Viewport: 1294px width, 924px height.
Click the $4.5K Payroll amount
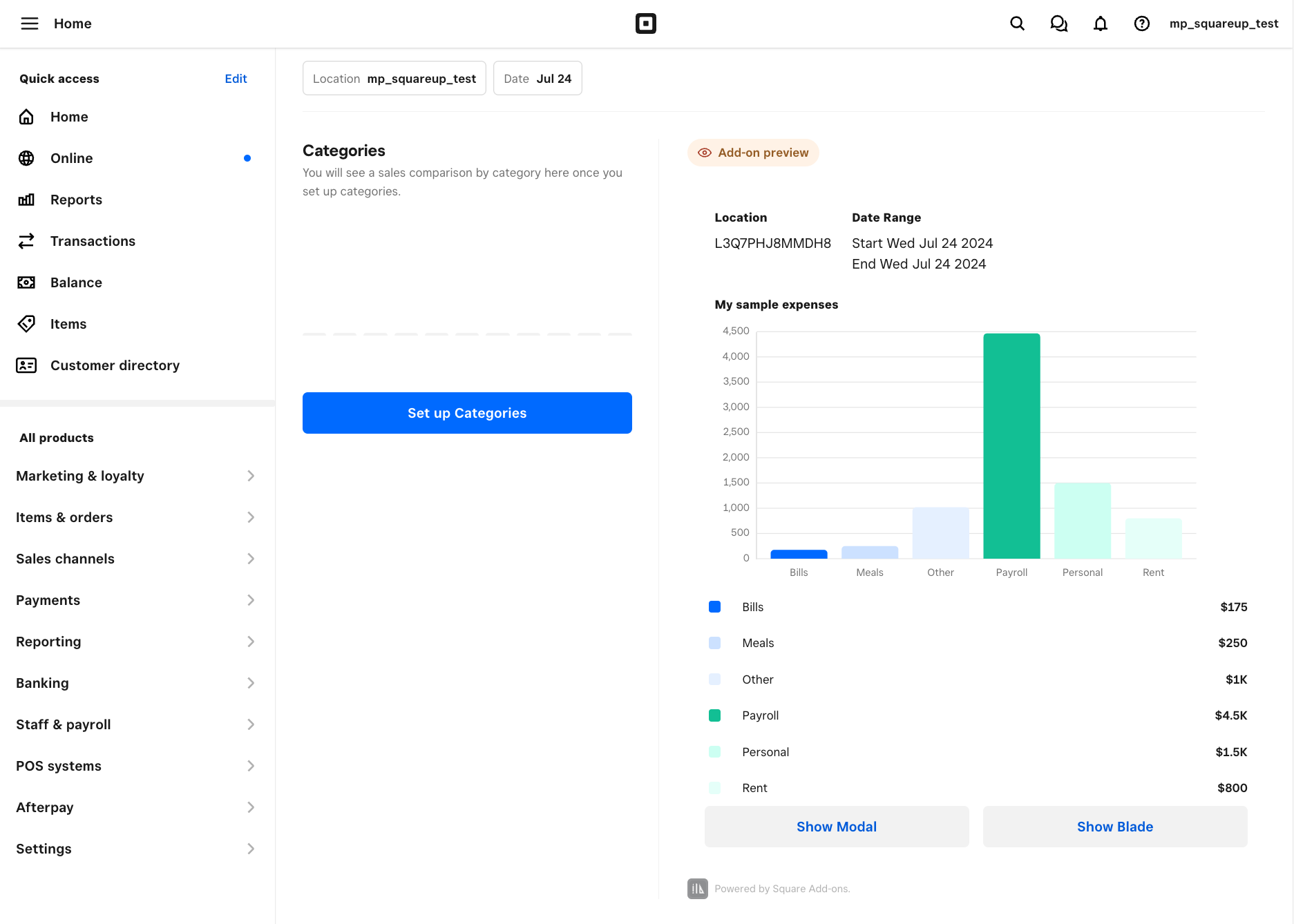pos(1231,715)
